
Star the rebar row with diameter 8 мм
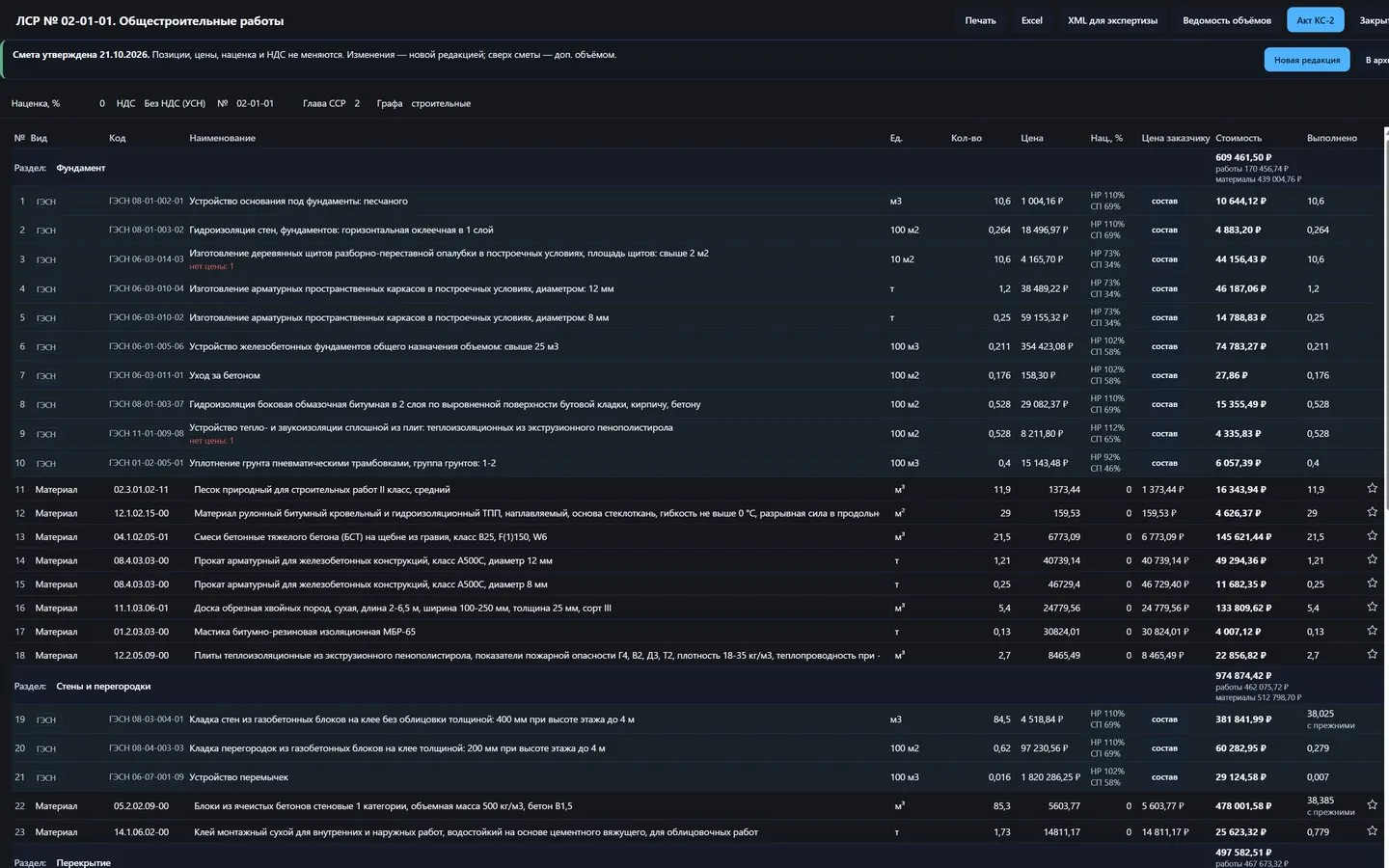tap(1372, 583)
